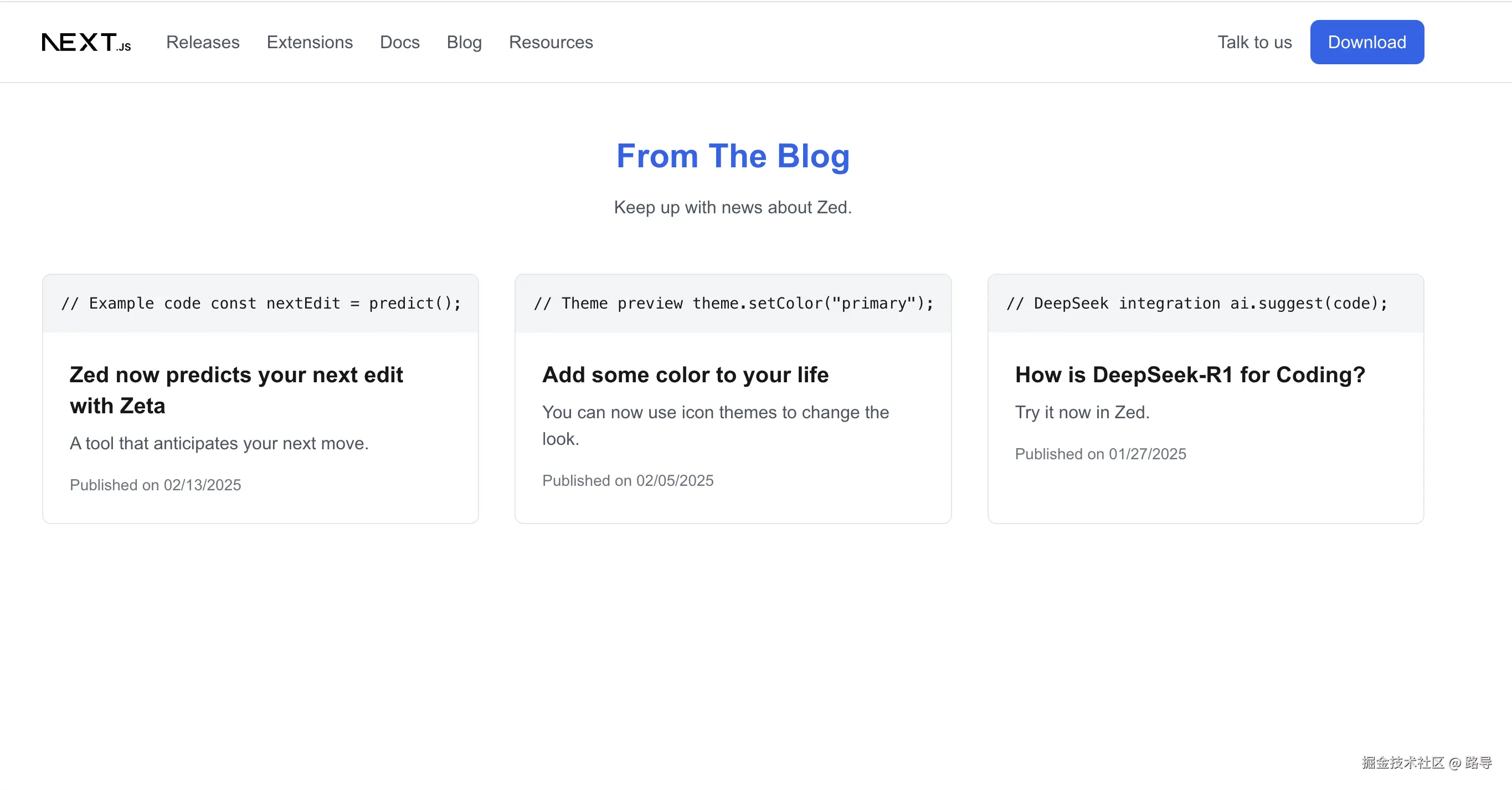The width and height of the screenshot is (1512, 790).
Task: Click the NEXT.js logo
Action: (86, 42)
